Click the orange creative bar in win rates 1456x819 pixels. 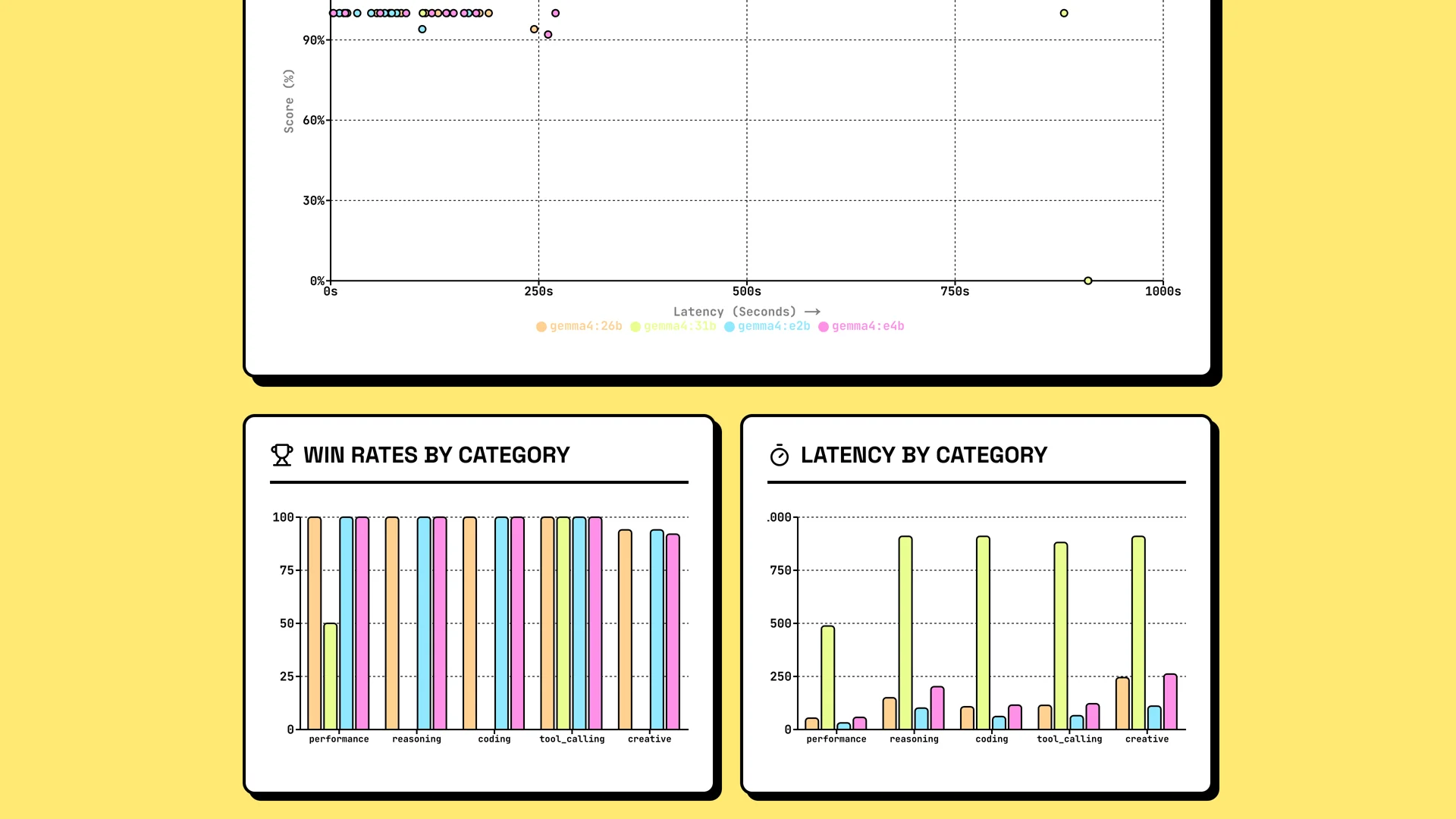coord(625,629)
